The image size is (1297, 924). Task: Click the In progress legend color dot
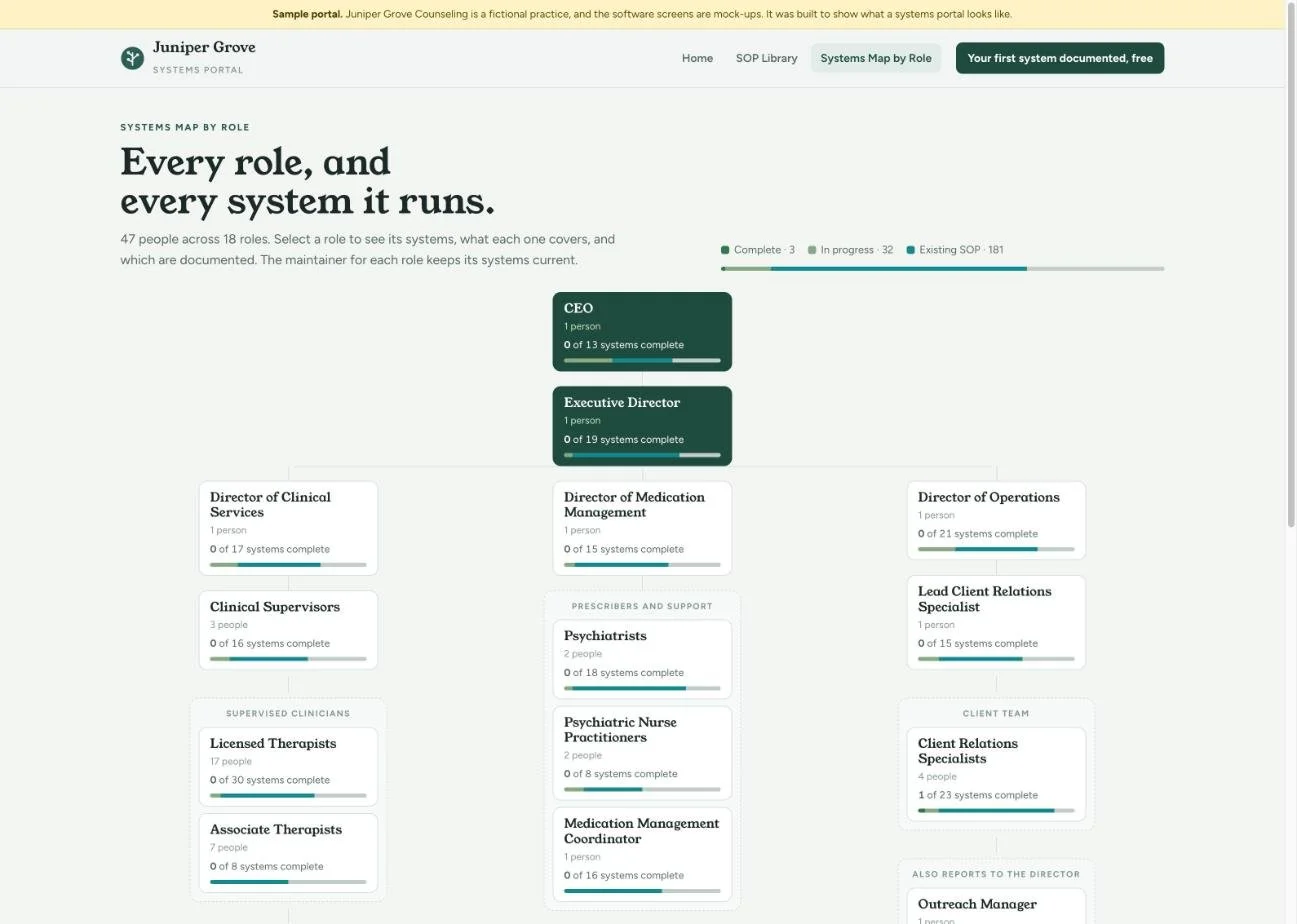[812, 250]
